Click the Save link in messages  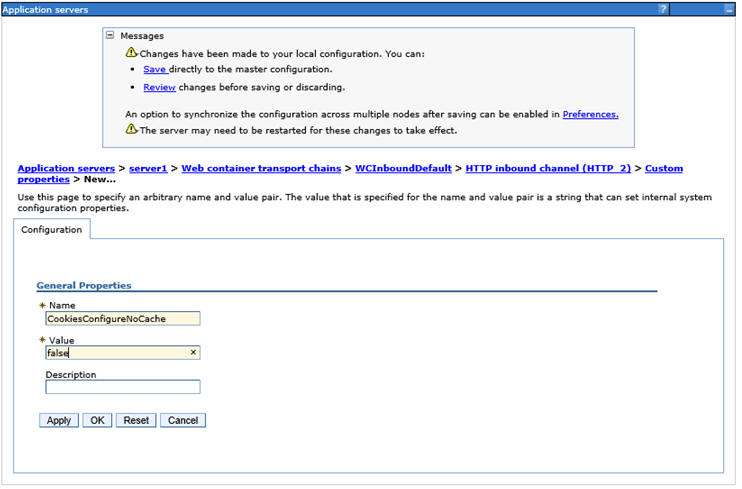pyautogui.click(x=155, y=69)
